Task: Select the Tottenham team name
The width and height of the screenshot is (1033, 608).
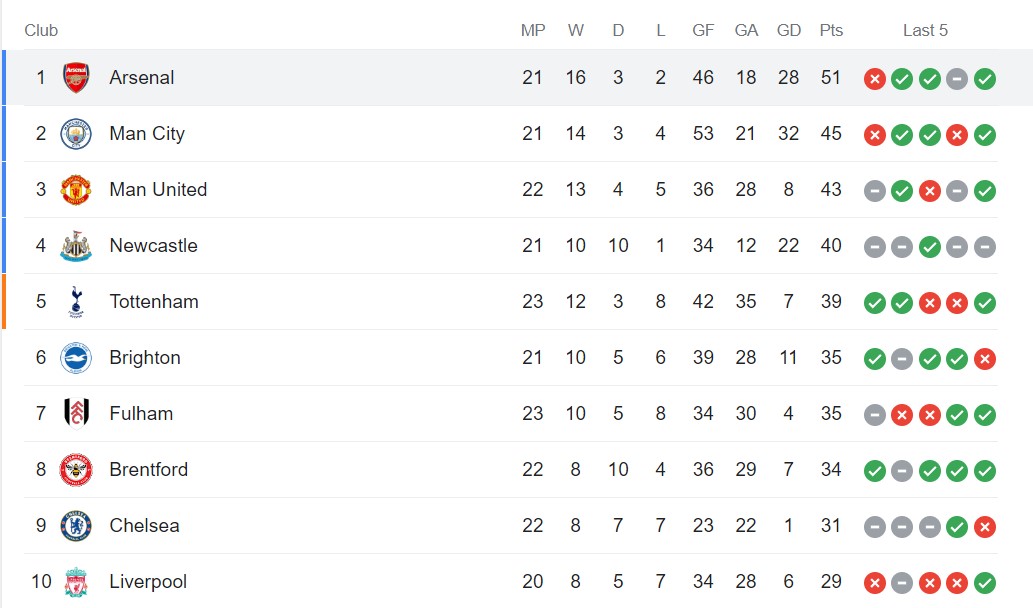Action: pos(154,302)
